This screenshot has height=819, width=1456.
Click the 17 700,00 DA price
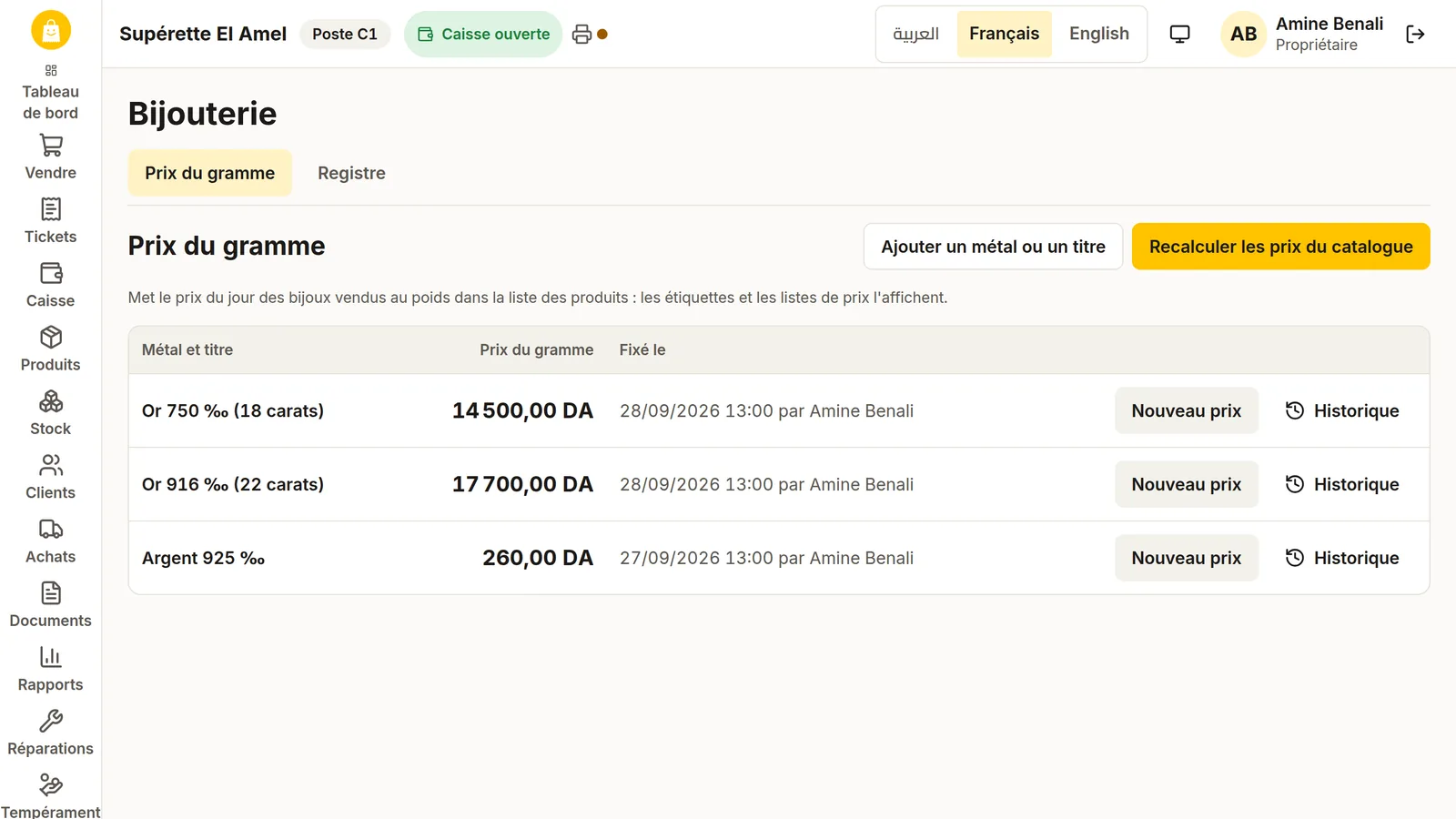[x=522, y=484]
